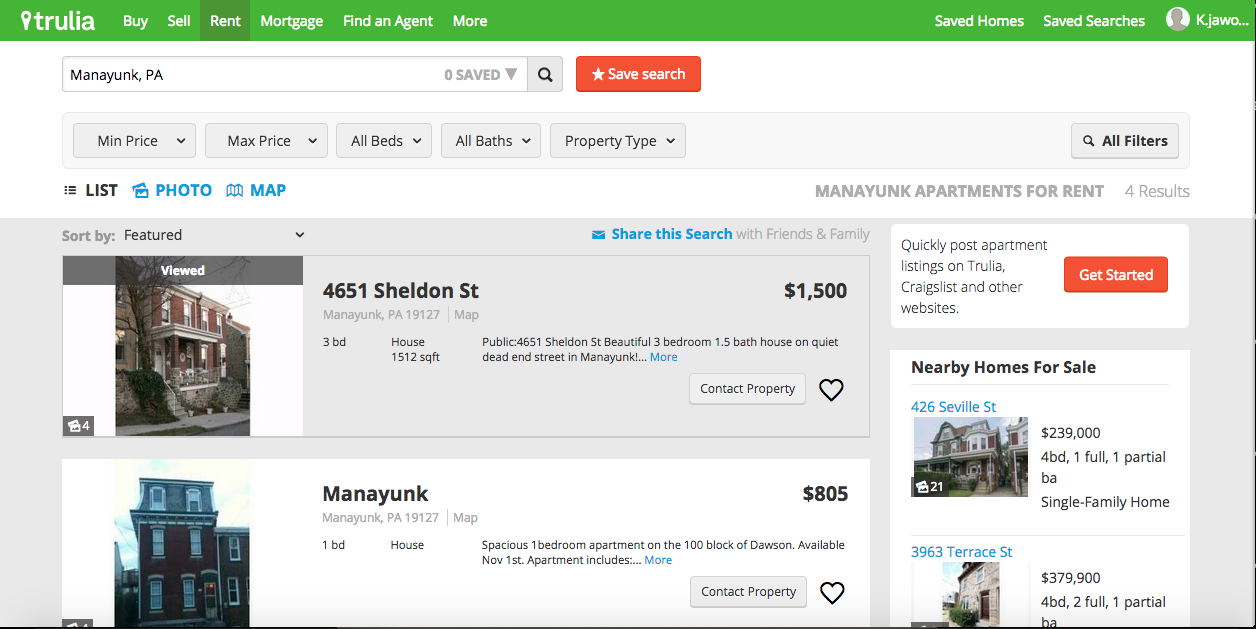Select the LIST view icon

71,190
